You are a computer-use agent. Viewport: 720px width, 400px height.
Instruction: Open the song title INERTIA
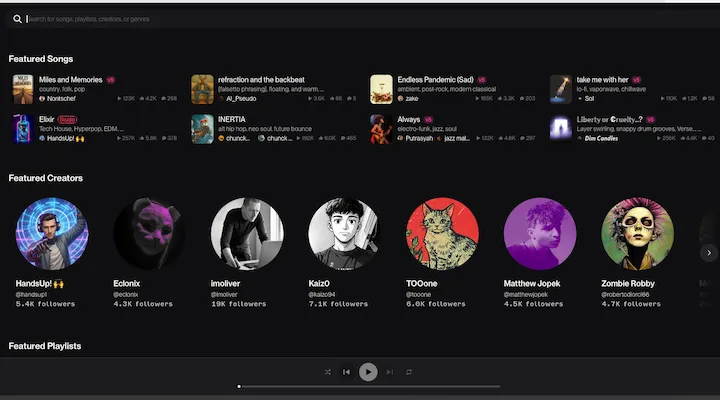(x=232, y=119)
